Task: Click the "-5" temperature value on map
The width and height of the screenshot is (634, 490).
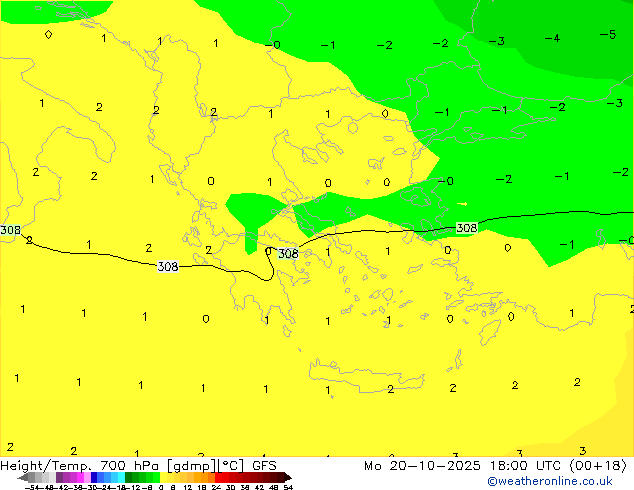Action: click(608, 35)
